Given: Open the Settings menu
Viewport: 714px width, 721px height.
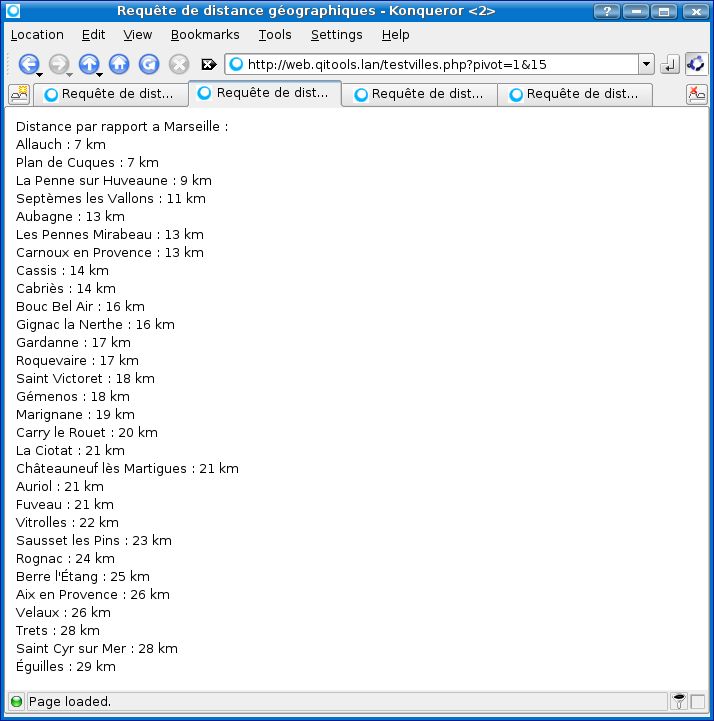Looking at the screenshot, I should [x=336, y=34].
